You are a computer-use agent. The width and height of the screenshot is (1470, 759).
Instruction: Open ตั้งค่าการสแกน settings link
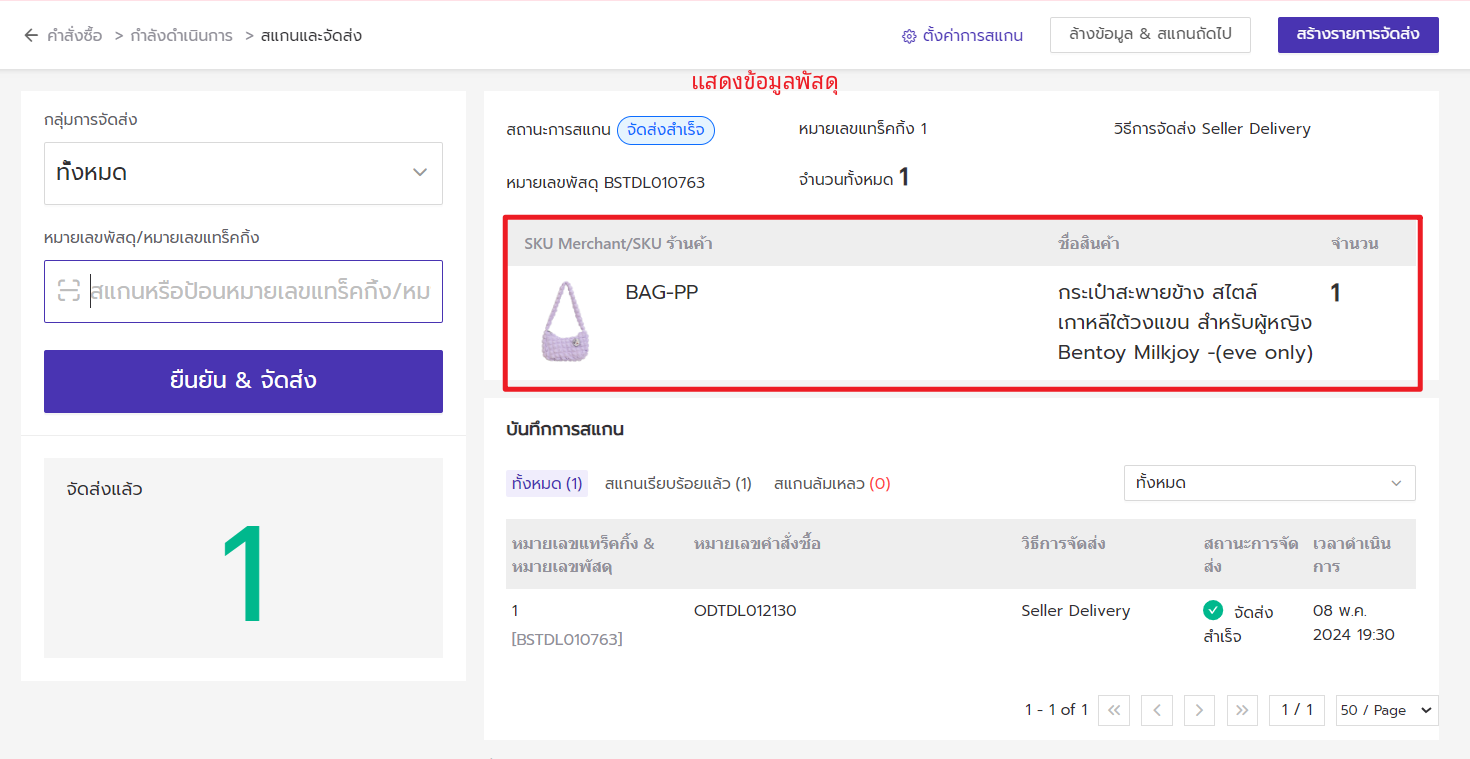tap(972, 36)
